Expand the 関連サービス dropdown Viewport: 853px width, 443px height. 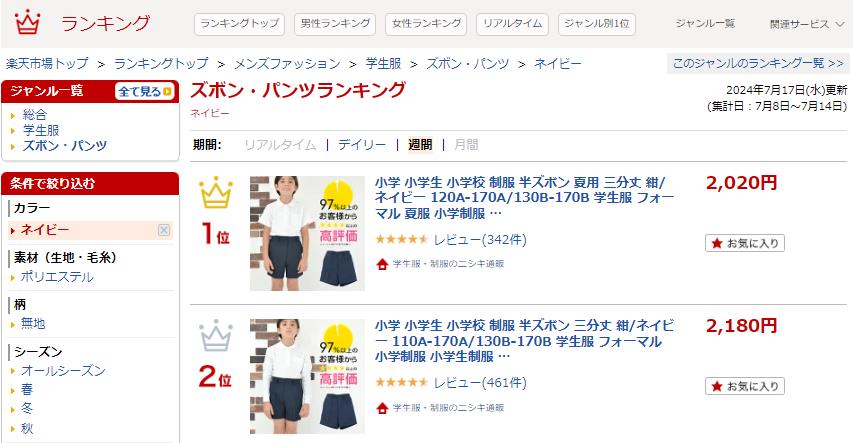click(806, 24)
